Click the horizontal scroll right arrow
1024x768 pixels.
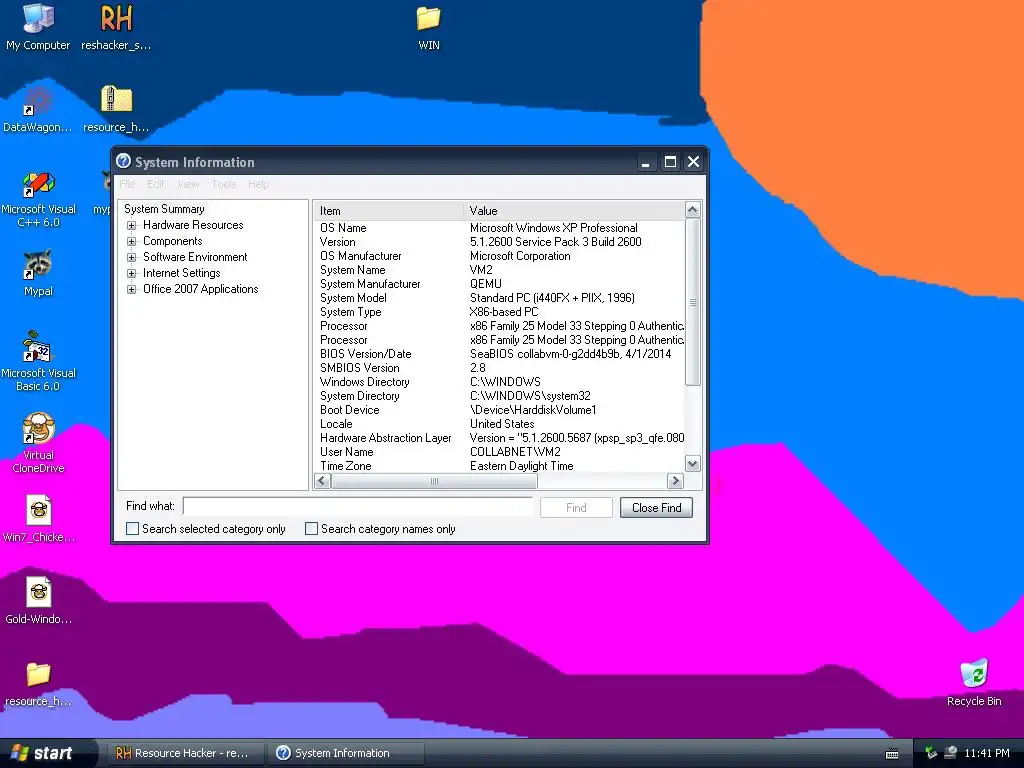pyautogui.click(x=675, y=481)
